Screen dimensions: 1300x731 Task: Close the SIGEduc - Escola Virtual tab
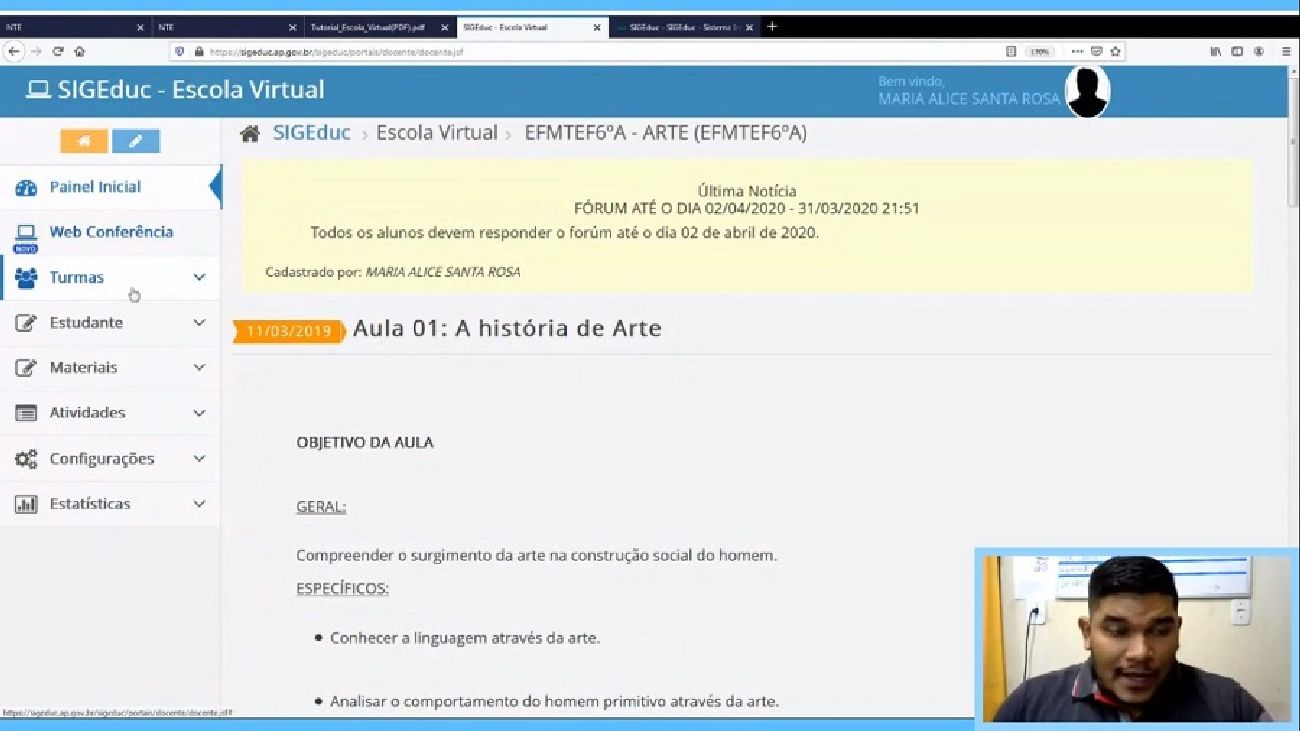pos(597,27)
